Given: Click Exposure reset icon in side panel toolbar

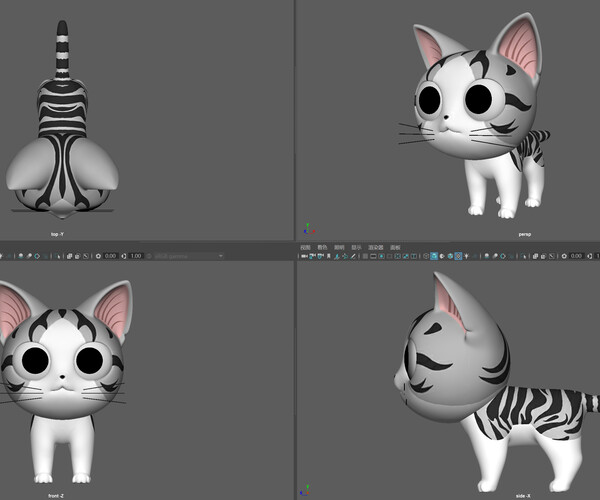Looking at the screenshot, I should pyautogui.click(x=564, y=256).
